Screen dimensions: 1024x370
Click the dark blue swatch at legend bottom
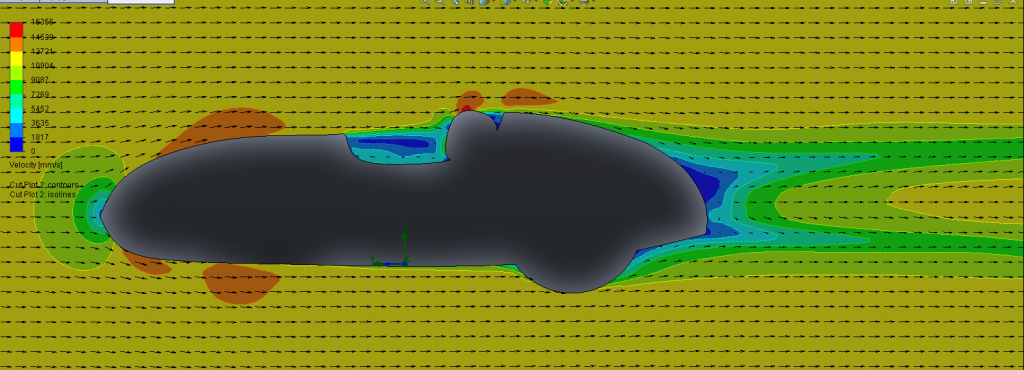pos(16,144)
